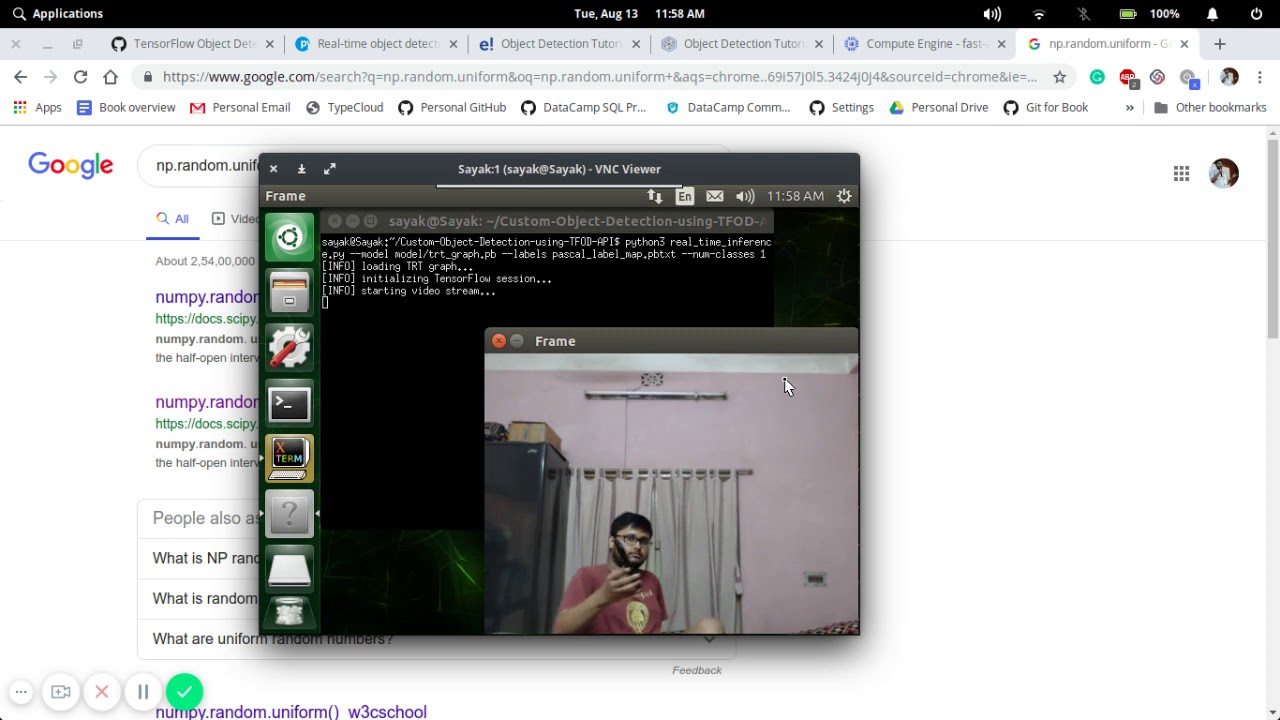Open TypeCloud bookmark
Image resolution: width=1280 pixels, height=720 pixels.
(x=344, y=108)
